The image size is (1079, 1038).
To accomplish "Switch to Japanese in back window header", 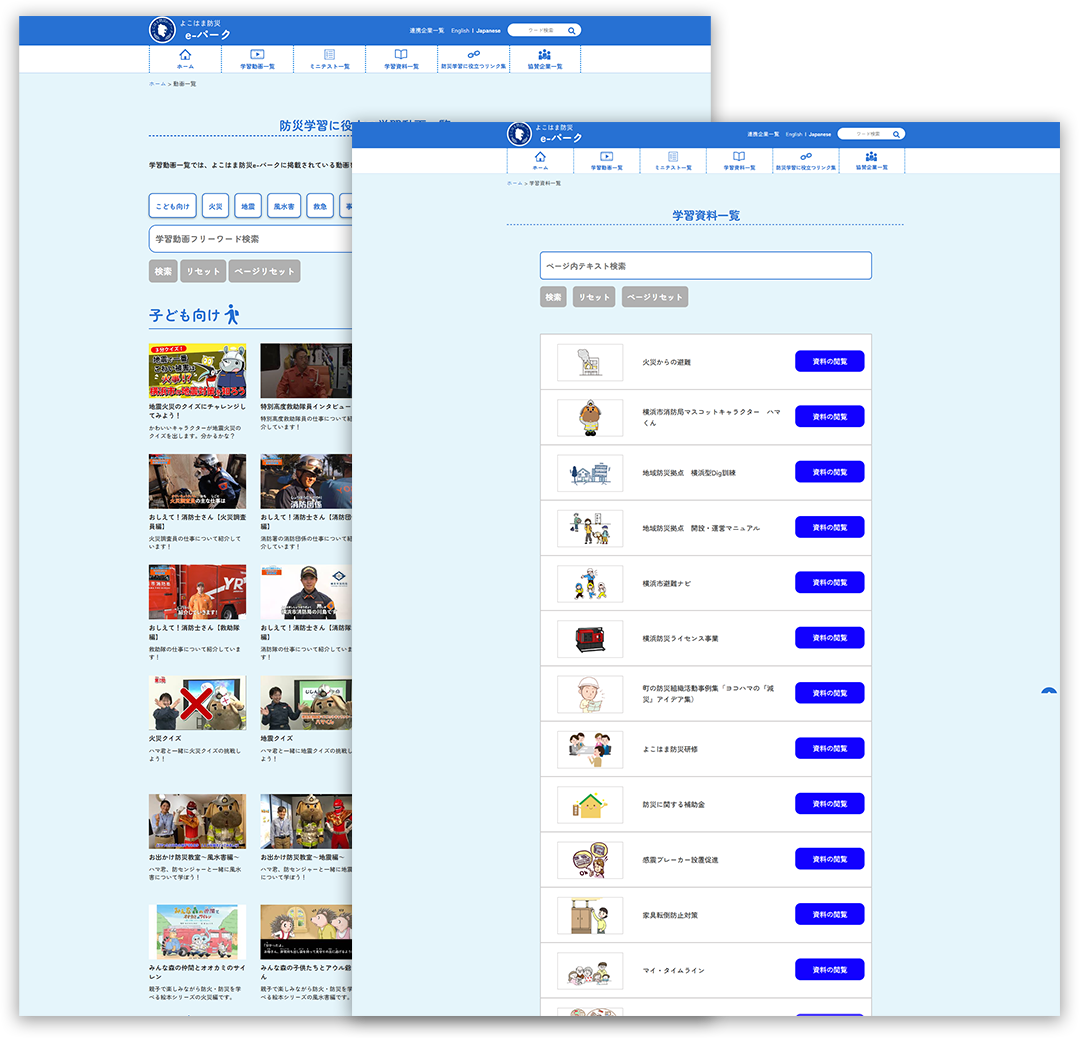I will tap(489, 30).
